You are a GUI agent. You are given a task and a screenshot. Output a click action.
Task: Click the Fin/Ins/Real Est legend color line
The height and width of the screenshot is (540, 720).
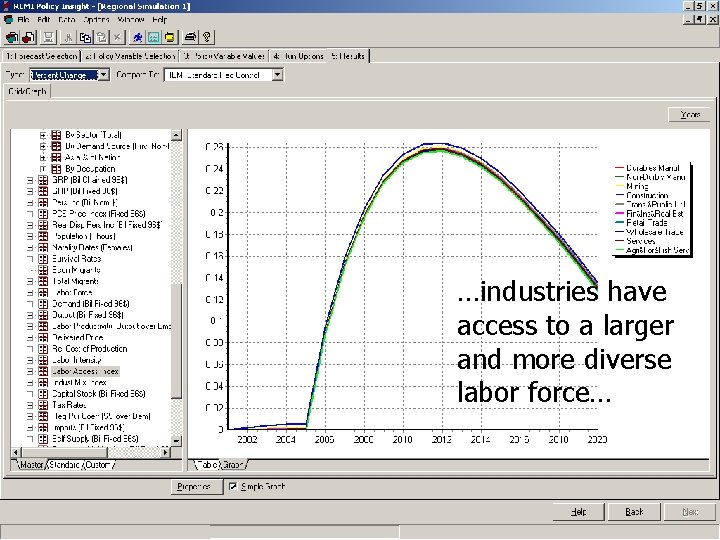pyautogui.click(x=619, y=214)
